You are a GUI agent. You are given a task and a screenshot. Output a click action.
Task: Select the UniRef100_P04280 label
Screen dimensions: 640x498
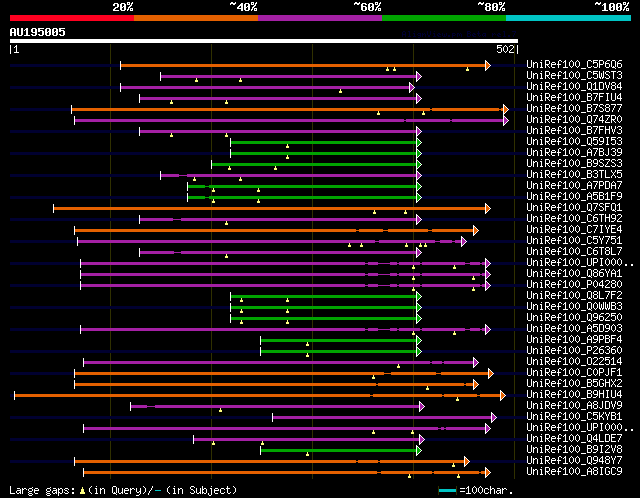pyautogui.click(x=574, y=285)
